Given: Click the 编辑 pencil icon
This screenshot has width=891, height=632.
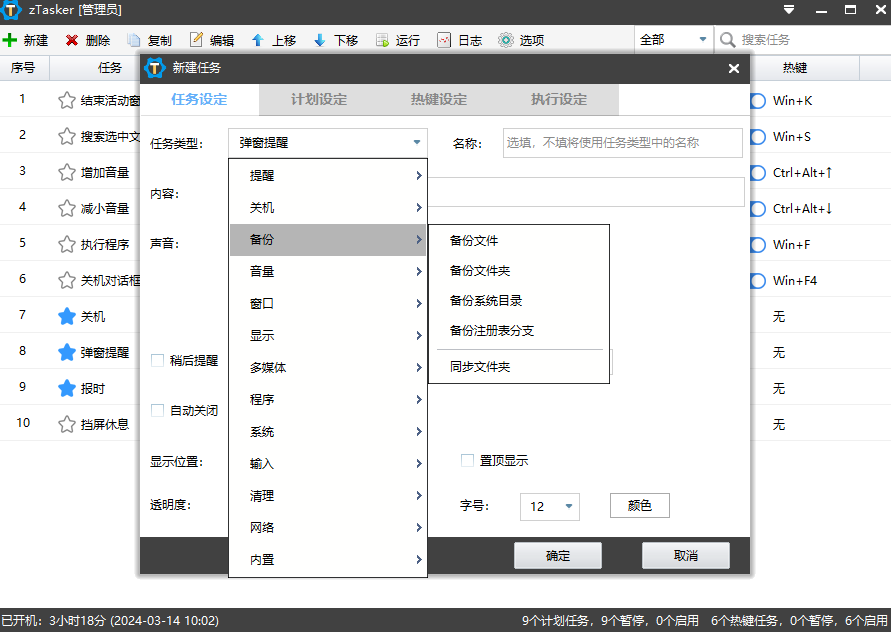Looking at the screenshot, I should coord(196,39).
